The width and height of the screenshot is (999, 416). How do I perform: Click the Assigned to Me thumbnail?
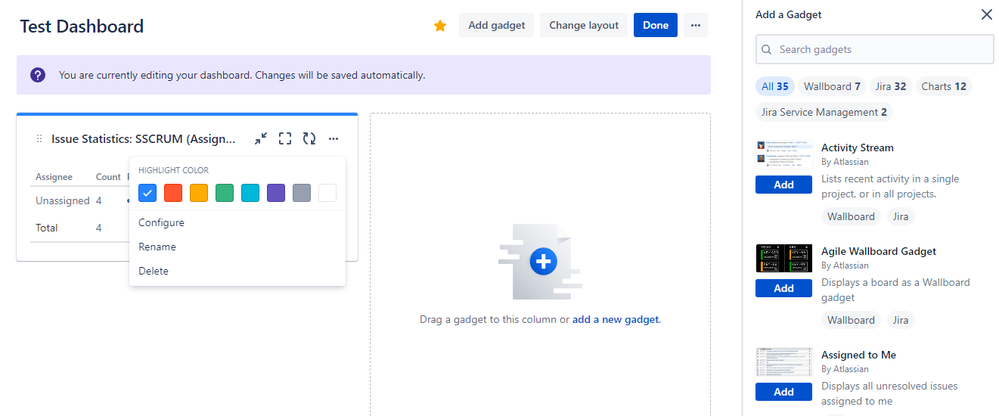click(x=784, y=362)
